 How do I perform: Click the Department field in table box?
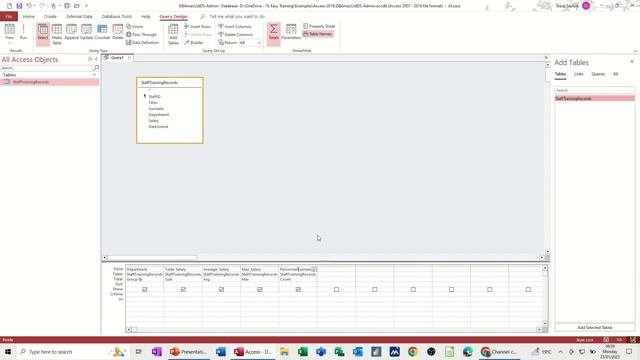[x=158, y=115]
